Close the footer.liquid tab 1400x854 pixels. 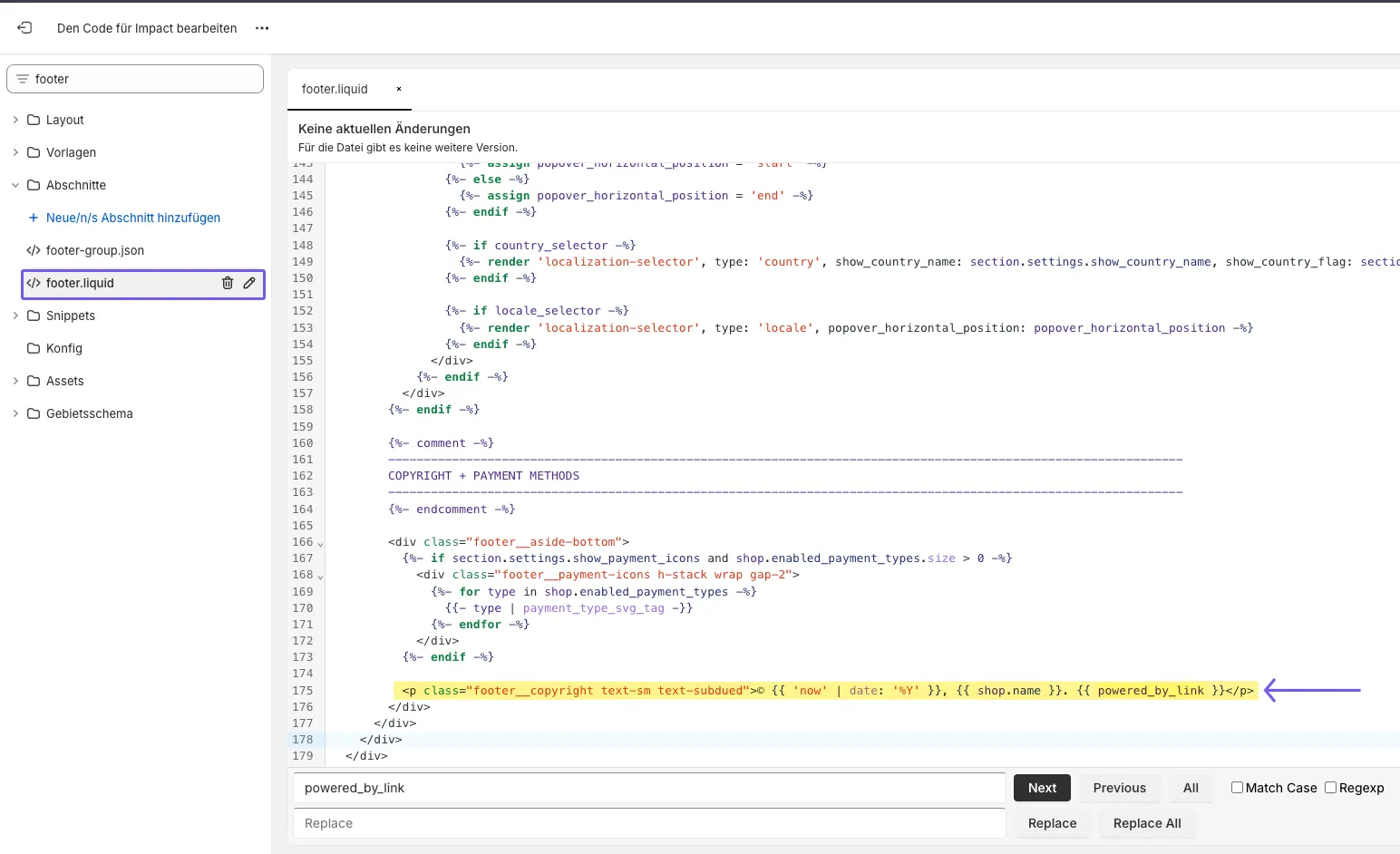[x=398, y=89]
